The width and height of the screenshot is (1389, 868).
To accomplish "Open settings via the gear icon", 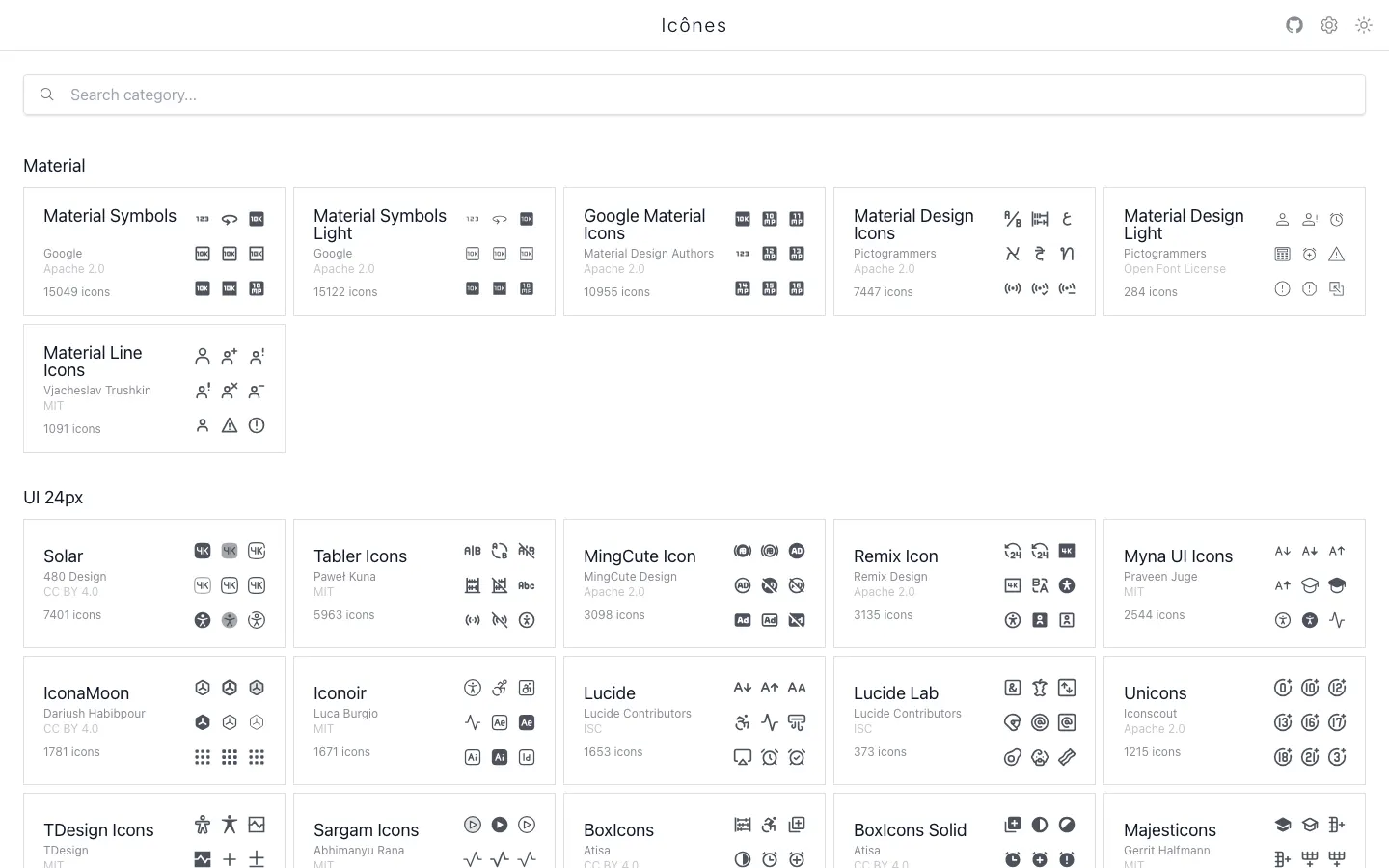I will coord(1329,25).
